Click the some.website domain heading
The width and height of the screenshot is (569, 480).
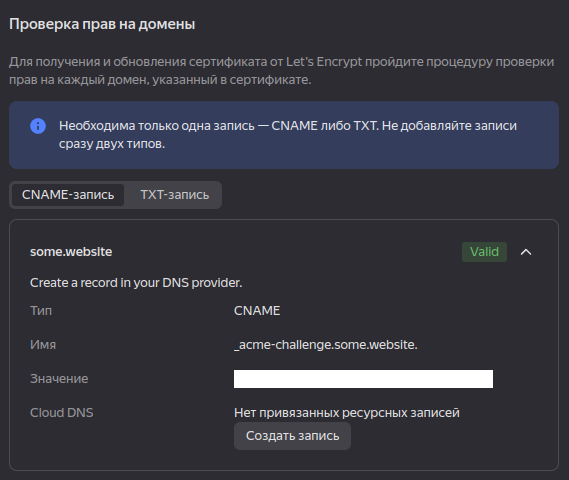point(71,252)
